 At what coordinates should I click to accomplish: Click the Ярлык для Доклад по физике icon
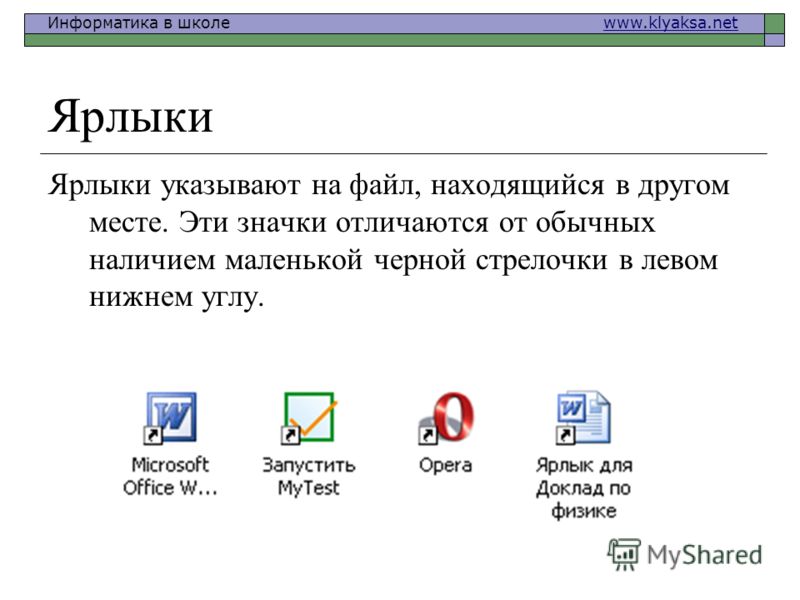[583, 418]
